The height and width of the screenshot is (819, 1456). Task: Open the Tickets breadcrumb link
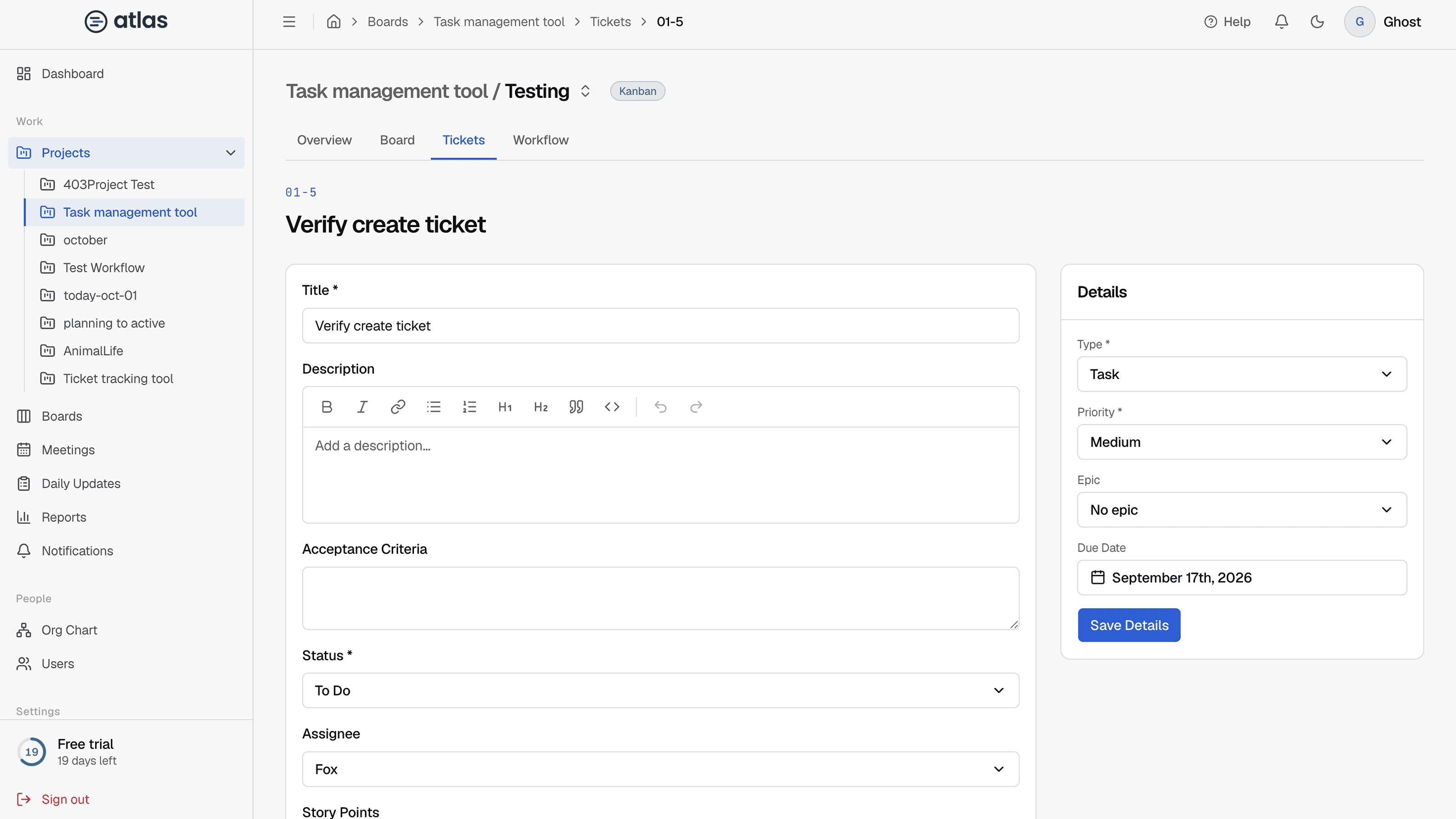coord(610,21)
